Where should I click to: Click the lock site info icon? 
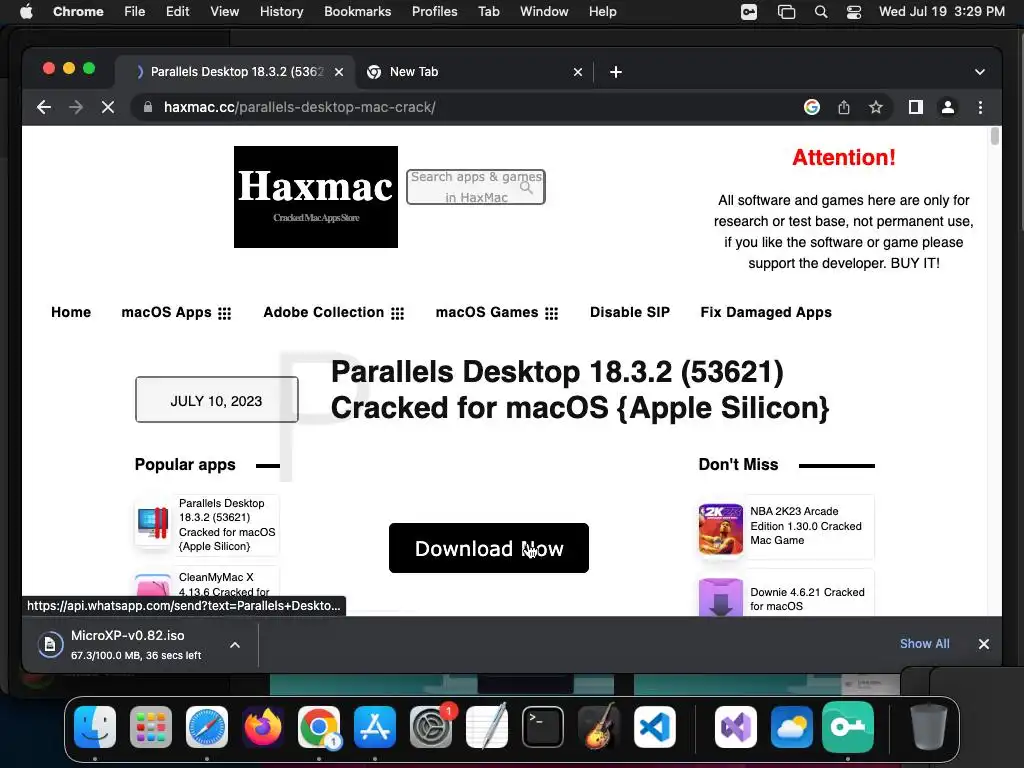[148, 107]
